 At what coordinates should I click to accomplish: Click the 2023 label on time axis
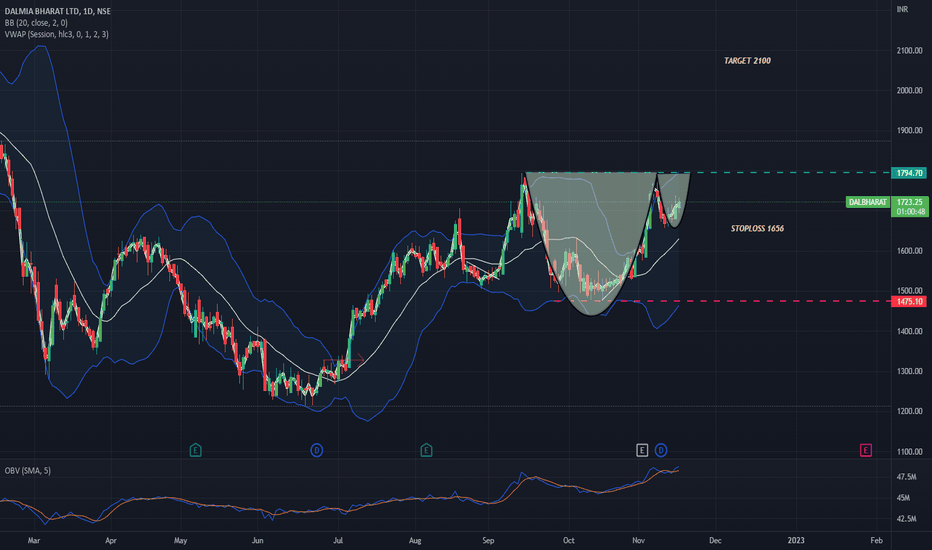point(796,540)
